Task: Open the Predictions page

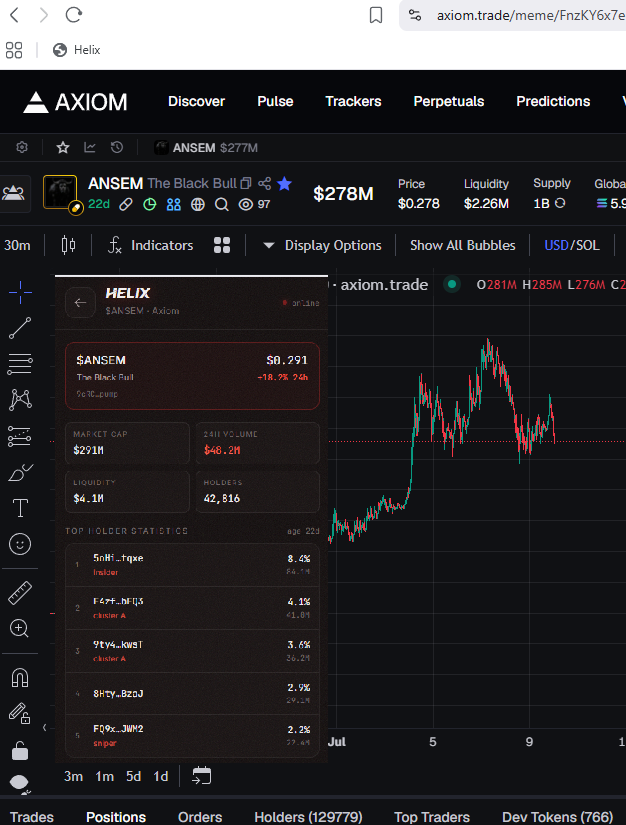Action: click(553, 101)
